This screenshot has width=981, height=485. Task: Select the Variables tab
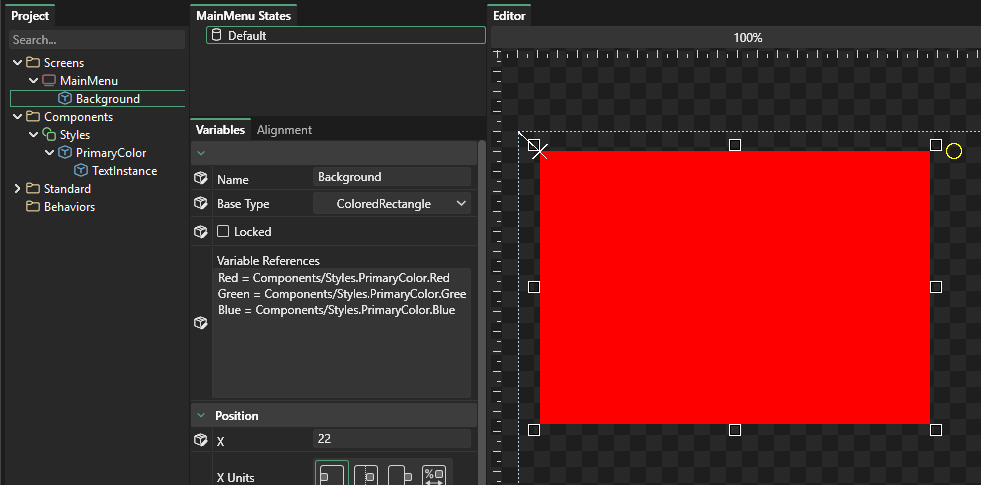220,130
